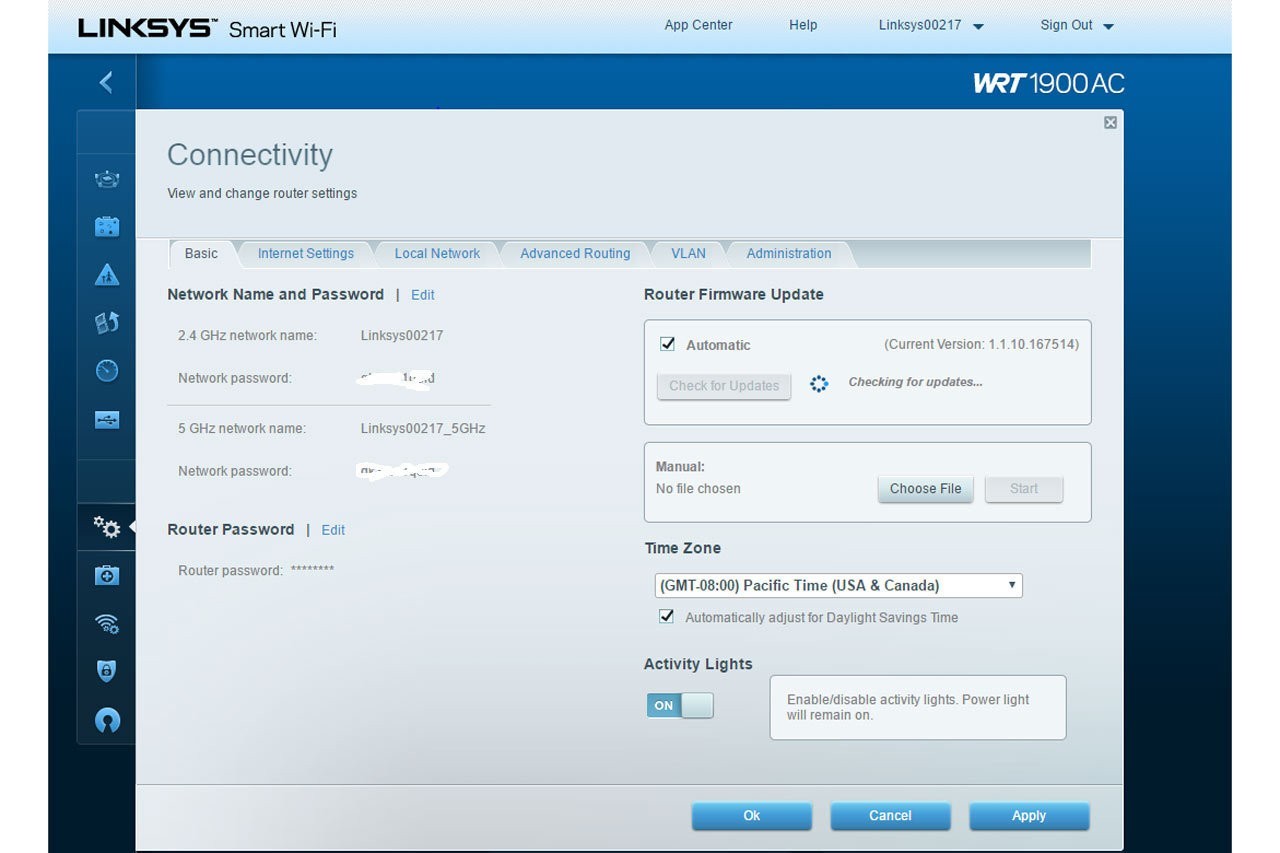
Task: Click the Connectivity heading
Action: pyautogui.click(x=250, y=155)
